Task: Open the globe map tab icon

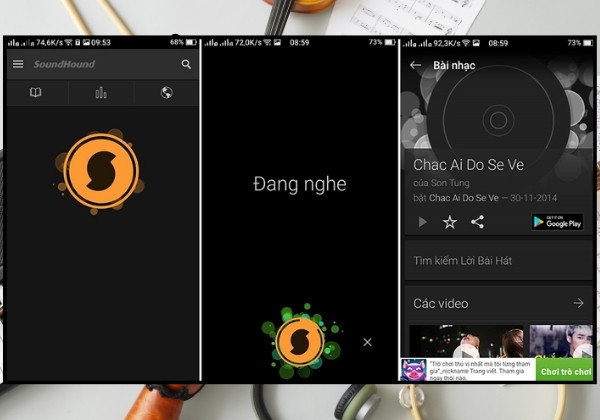Action: (166, 93)
